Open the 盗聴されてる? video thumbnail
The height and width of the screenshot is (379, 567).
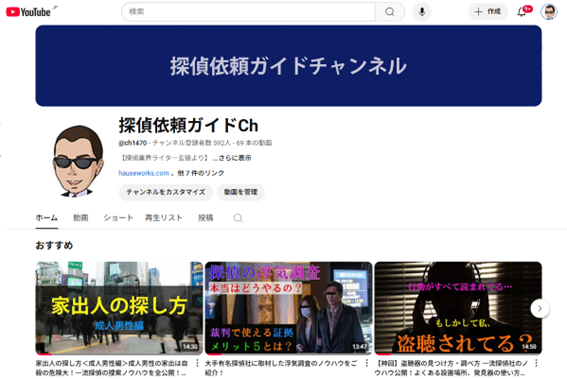[458, 308]
